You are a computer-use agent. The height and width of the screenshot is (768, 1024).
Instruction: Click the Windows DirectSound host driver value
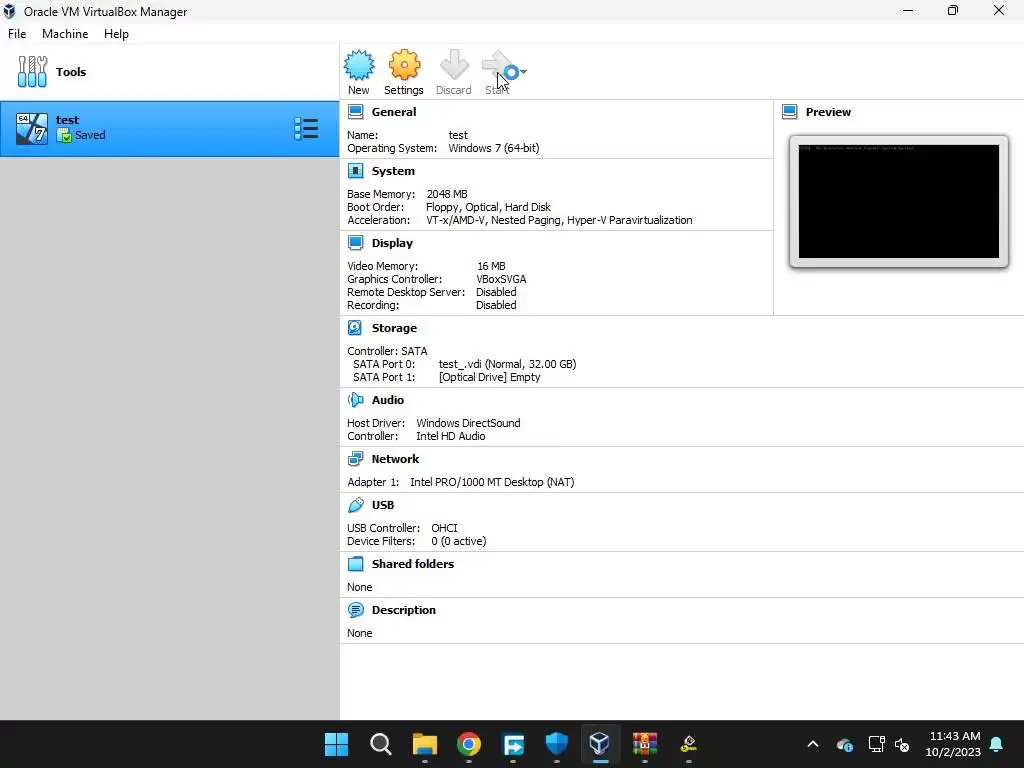point(468,423)
